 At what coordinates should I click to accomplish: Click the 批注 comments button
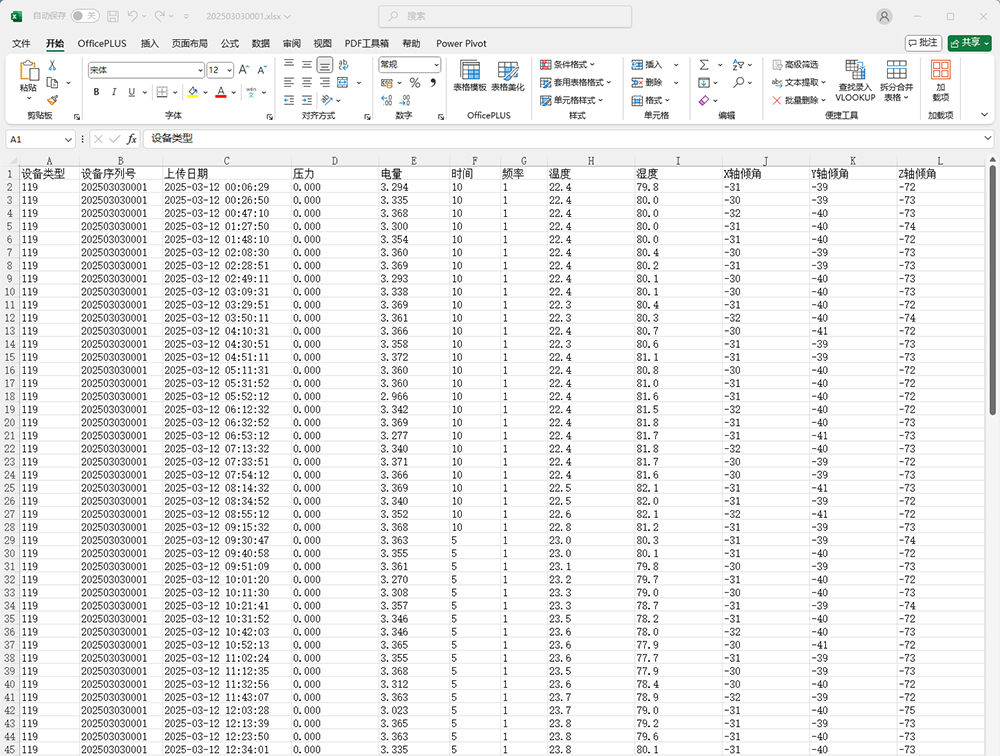(923, 43)
